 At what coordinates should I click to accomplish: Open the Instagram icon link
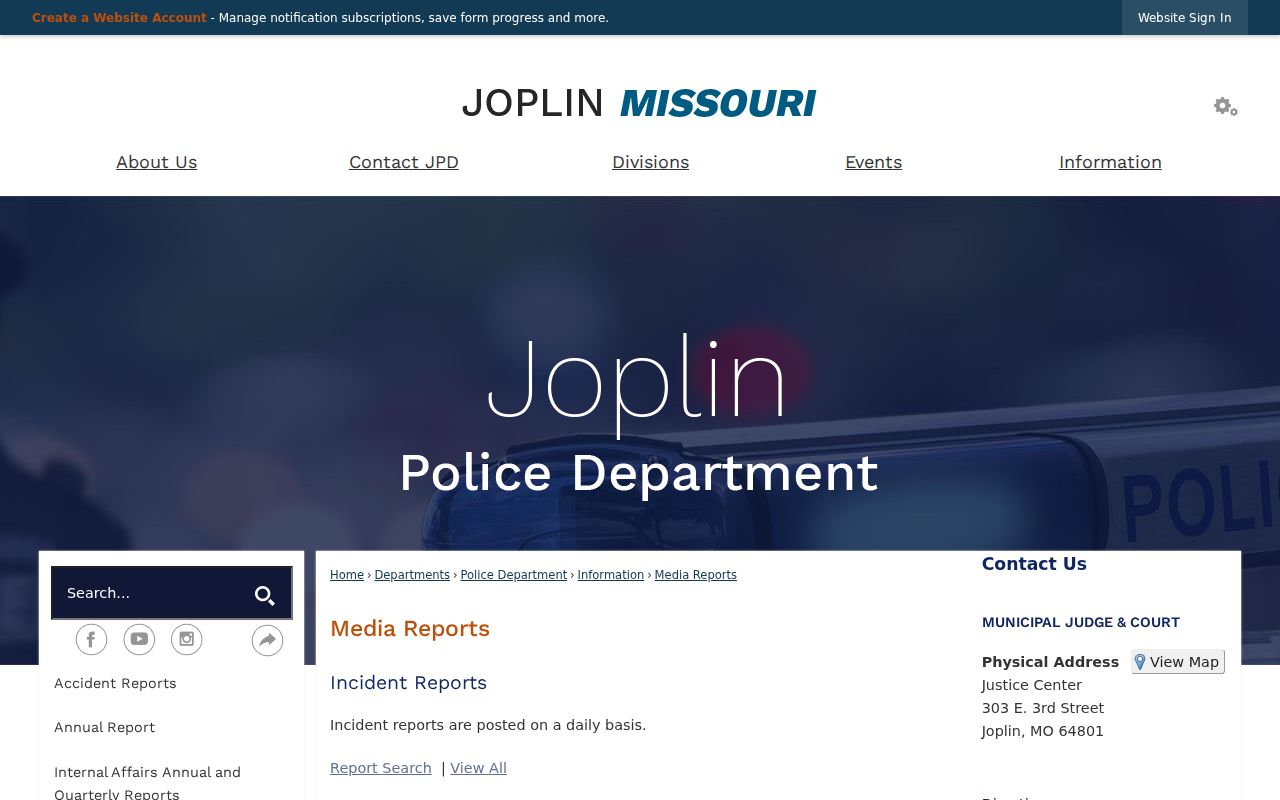pos(186,639)
